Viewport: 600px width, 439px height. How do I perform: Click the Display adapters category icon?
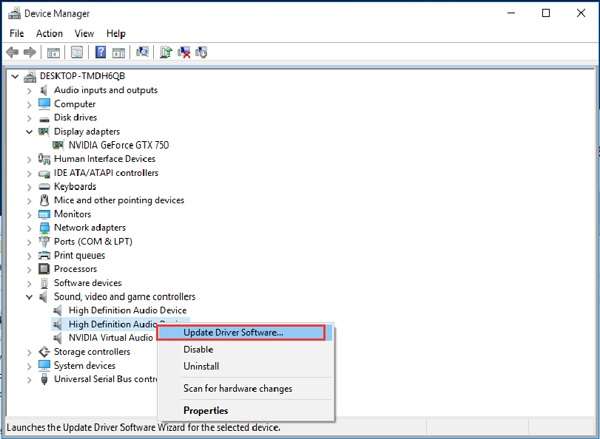point(44,132)
